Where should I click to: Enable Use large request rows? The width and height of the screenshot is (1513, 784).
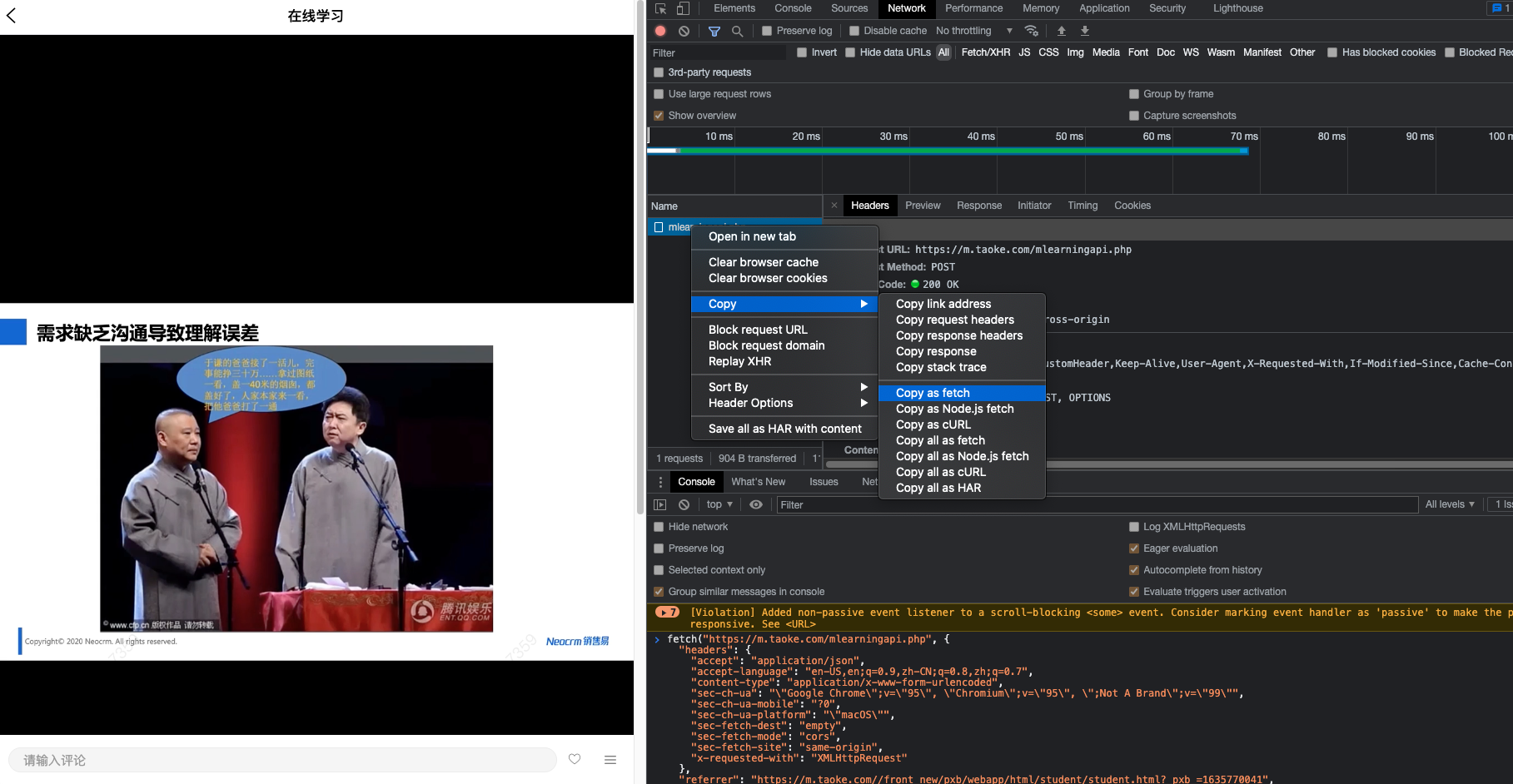(x=659, y=94)
